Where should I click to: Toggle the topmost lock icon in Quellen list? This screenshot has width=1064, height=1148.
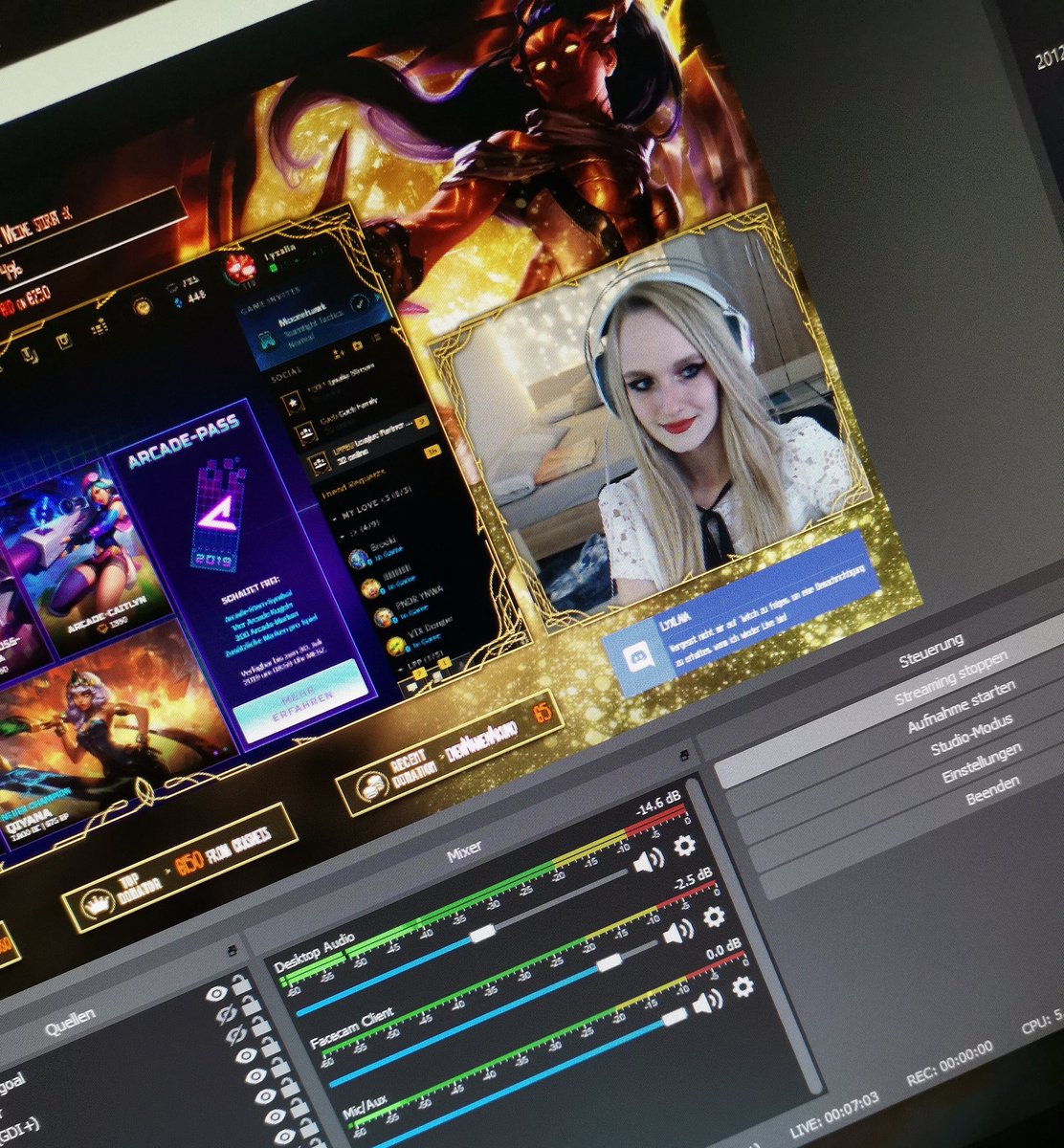coord(242,984)
